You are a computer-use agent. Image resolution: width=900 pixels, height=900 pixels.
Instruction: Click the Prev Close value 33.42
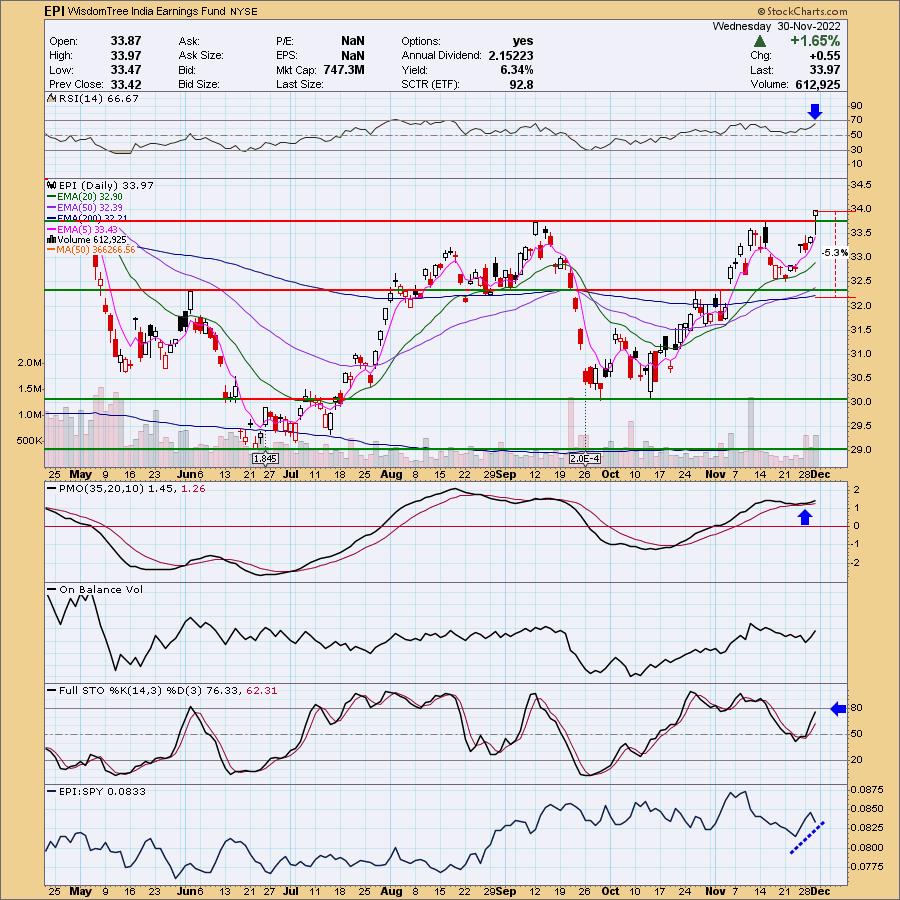(126, 84)
